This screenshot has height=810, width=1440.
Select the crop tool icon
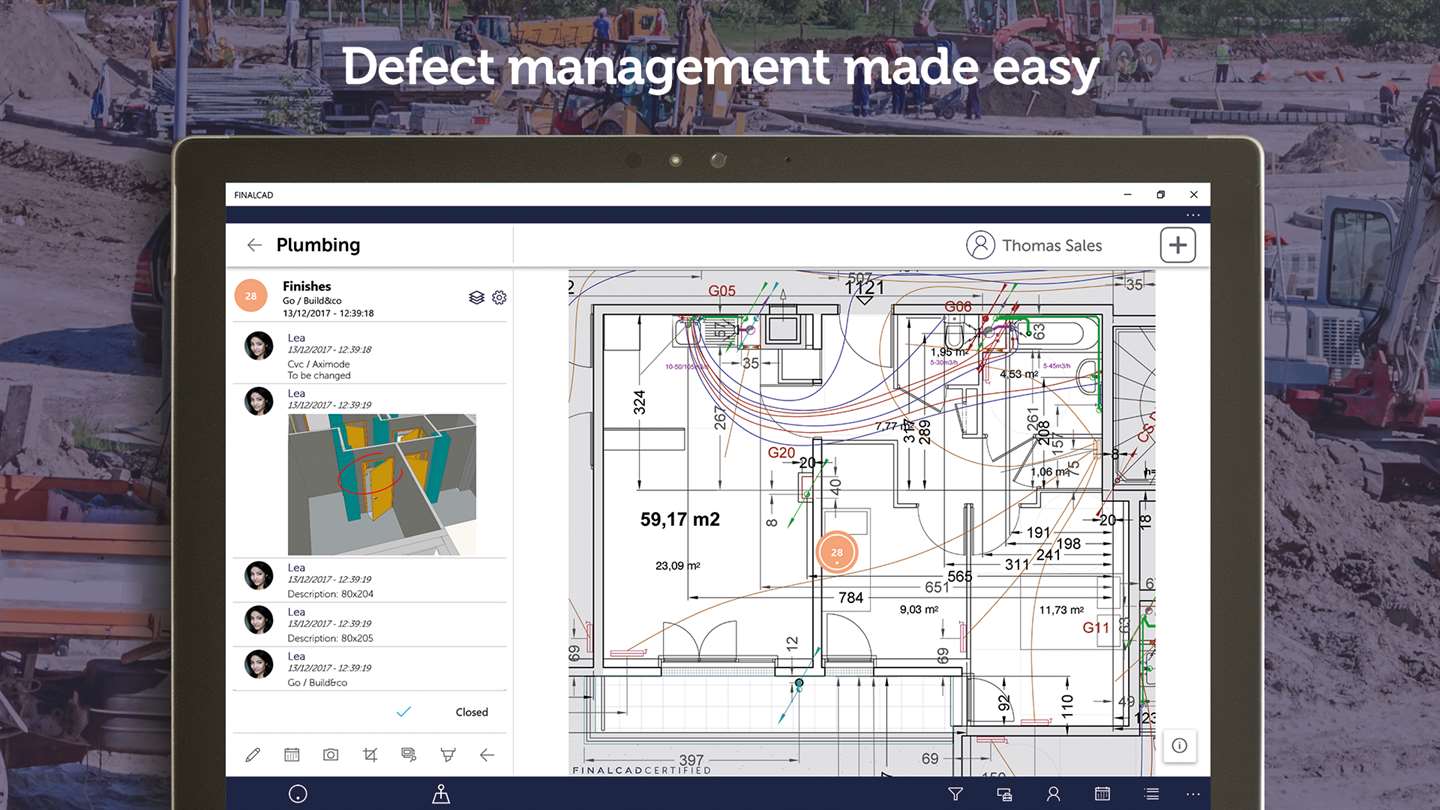coord(370,755)
